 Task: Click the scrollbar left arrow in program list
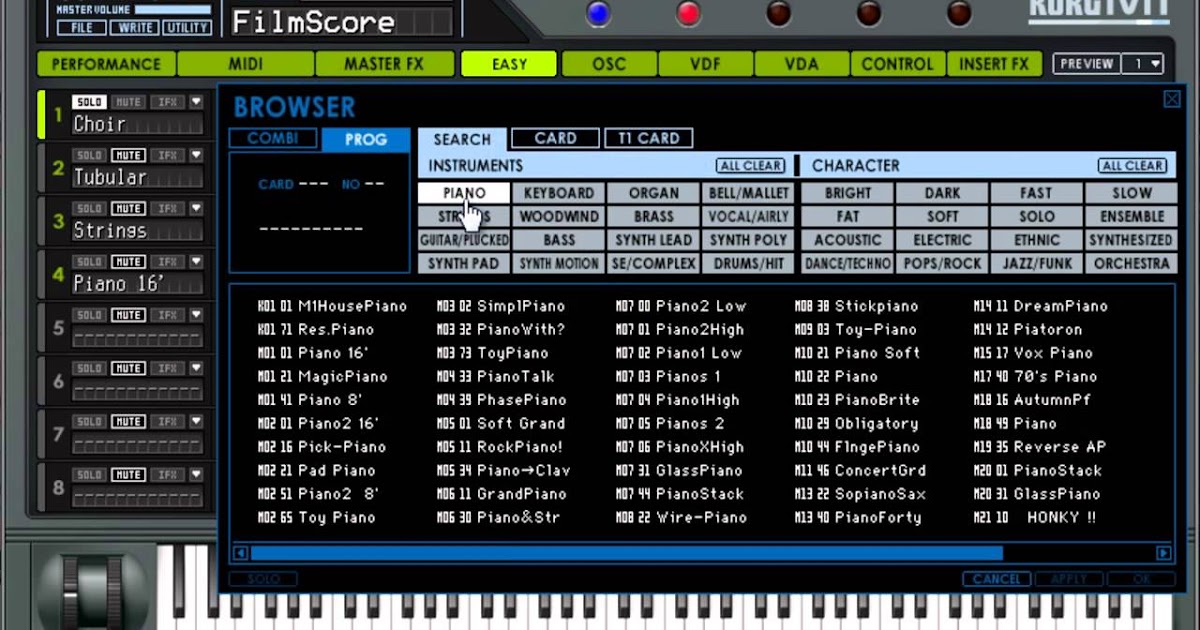point(240,553)
